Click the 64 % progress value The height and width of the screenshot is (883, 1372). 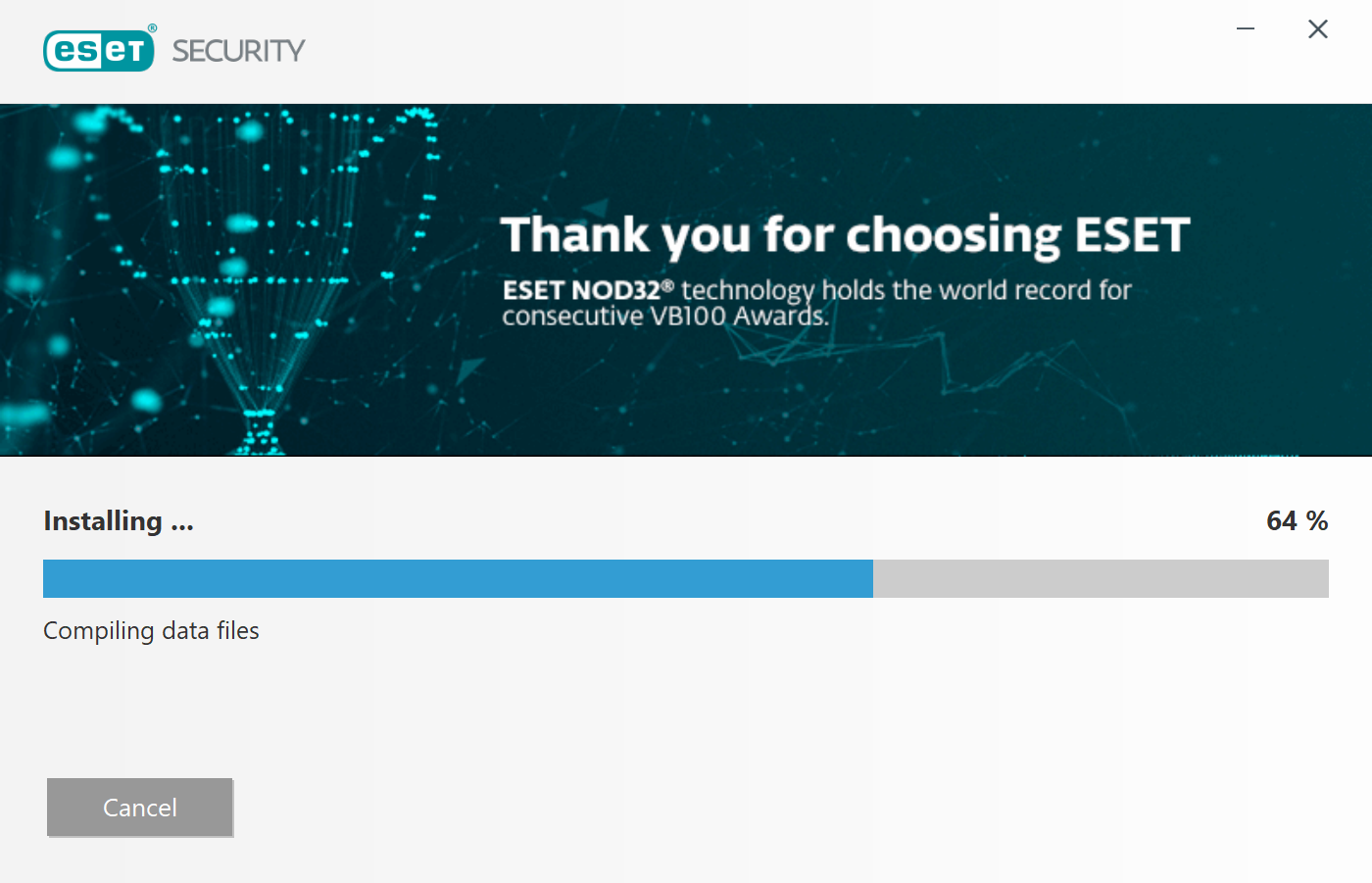(1297, 521)
